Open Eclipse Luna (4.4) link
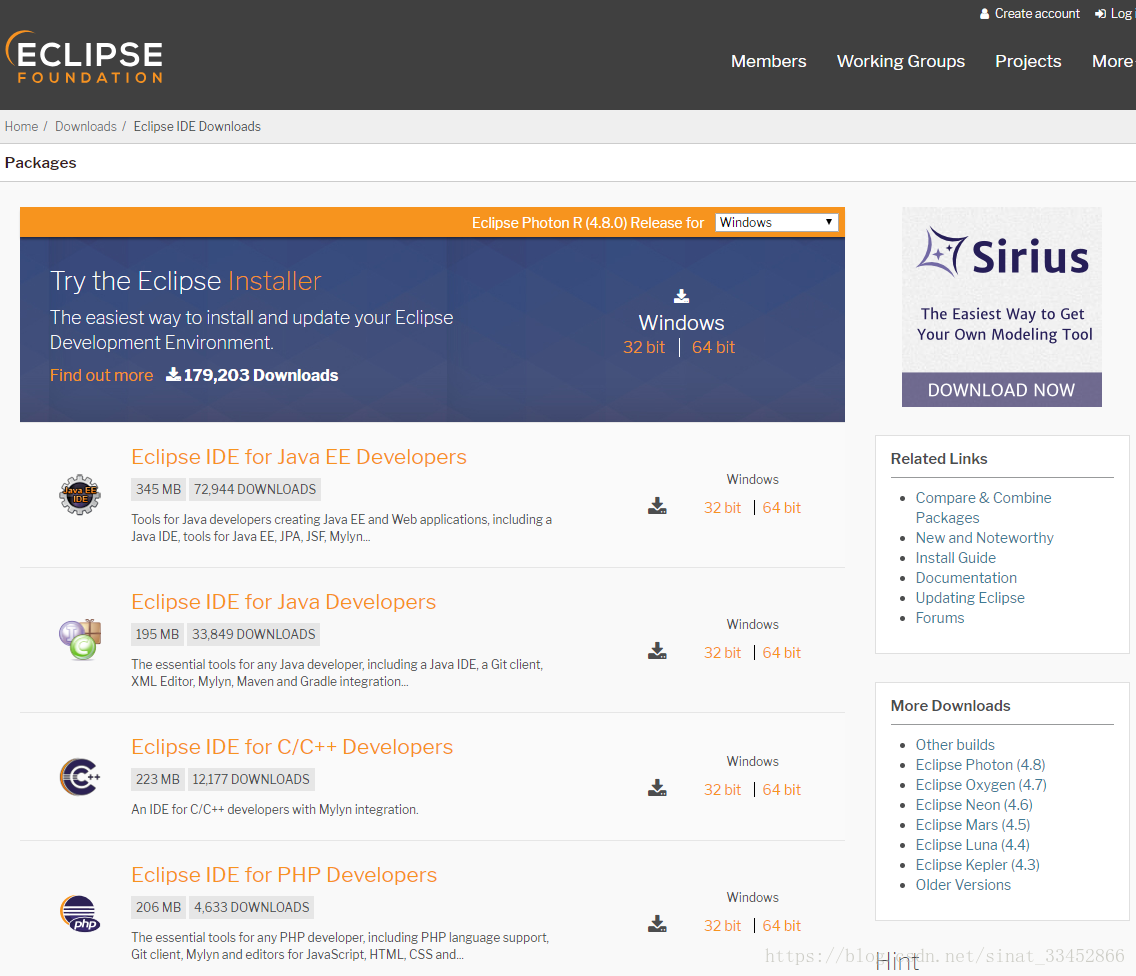Screen dimensions: 1136x976 (972, 845)
